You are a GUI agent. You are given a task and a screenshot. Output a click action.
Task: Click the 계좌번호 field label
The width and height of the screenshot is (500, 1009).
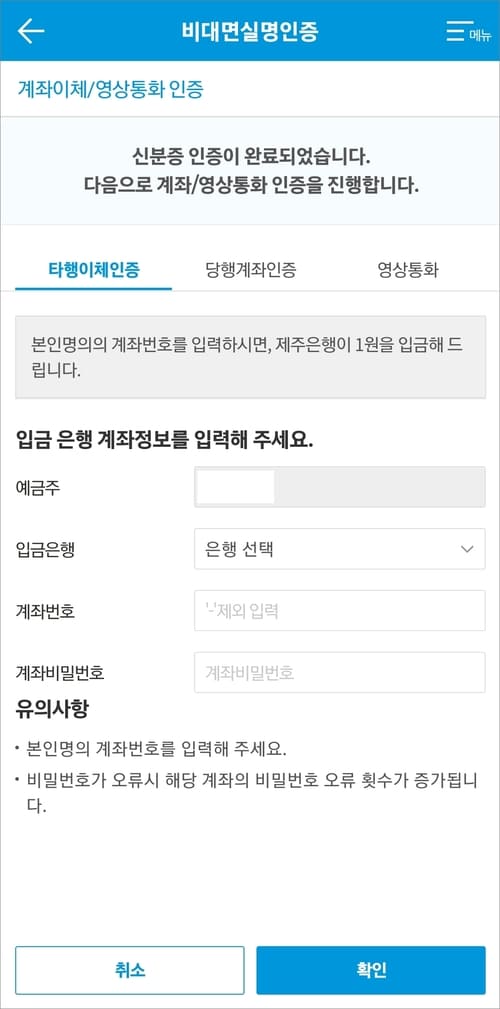tap(44, 611)
